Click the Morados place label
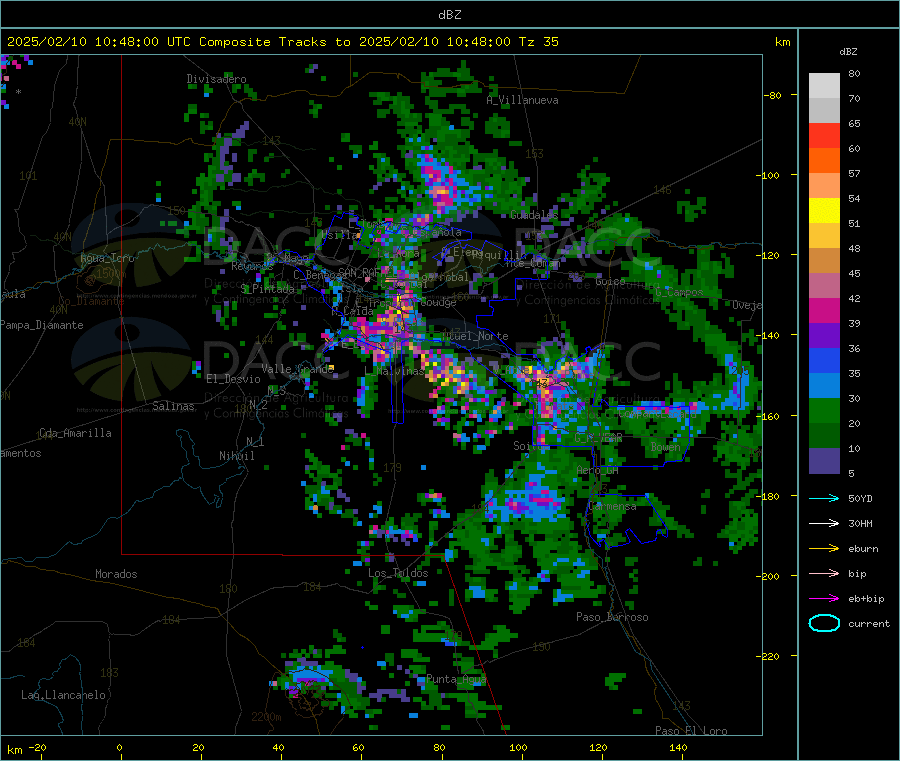 [x=116, y=574]
